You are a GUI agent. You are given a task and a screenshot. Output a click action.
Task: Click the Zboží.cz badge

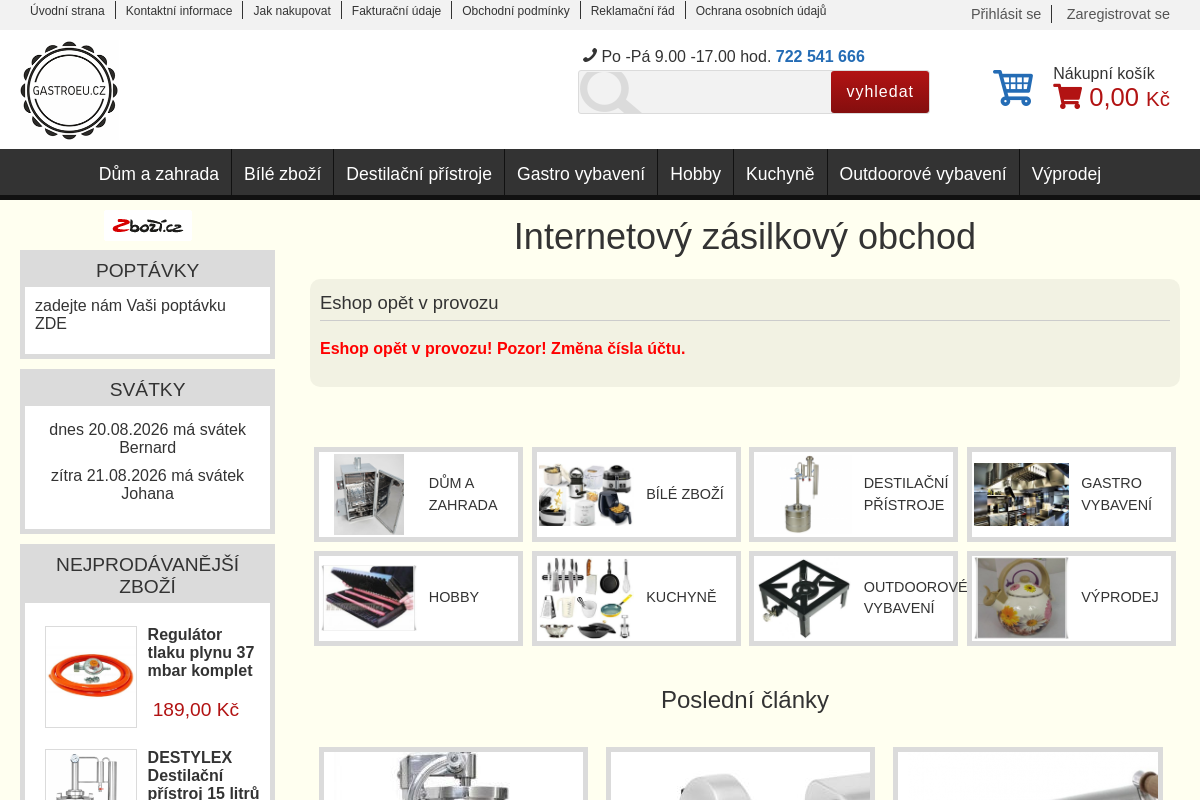point(148,226)
